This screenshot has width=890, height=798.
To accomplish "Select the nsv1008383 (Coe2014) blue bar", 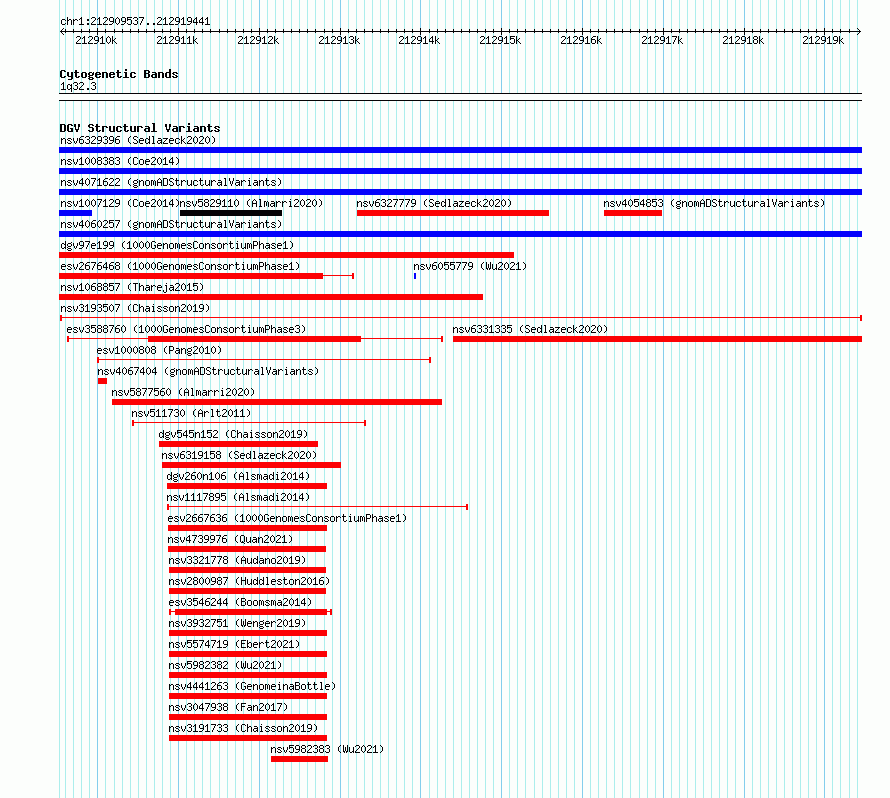I will click(460, 171).
